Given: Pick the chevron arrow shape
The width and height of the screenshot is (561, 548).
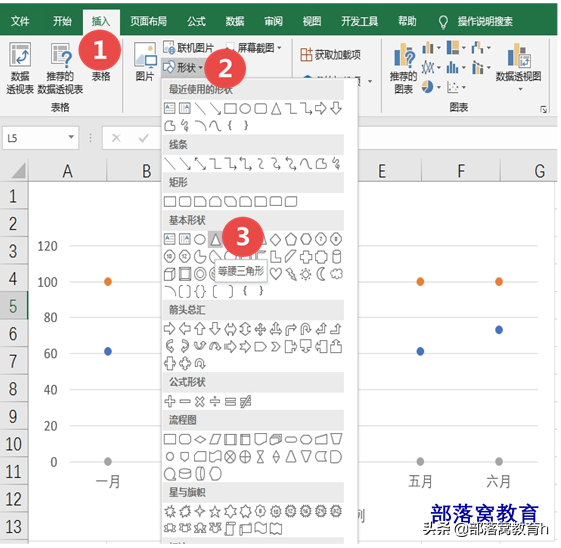Looking at the screenshot, I should [275, 347].
